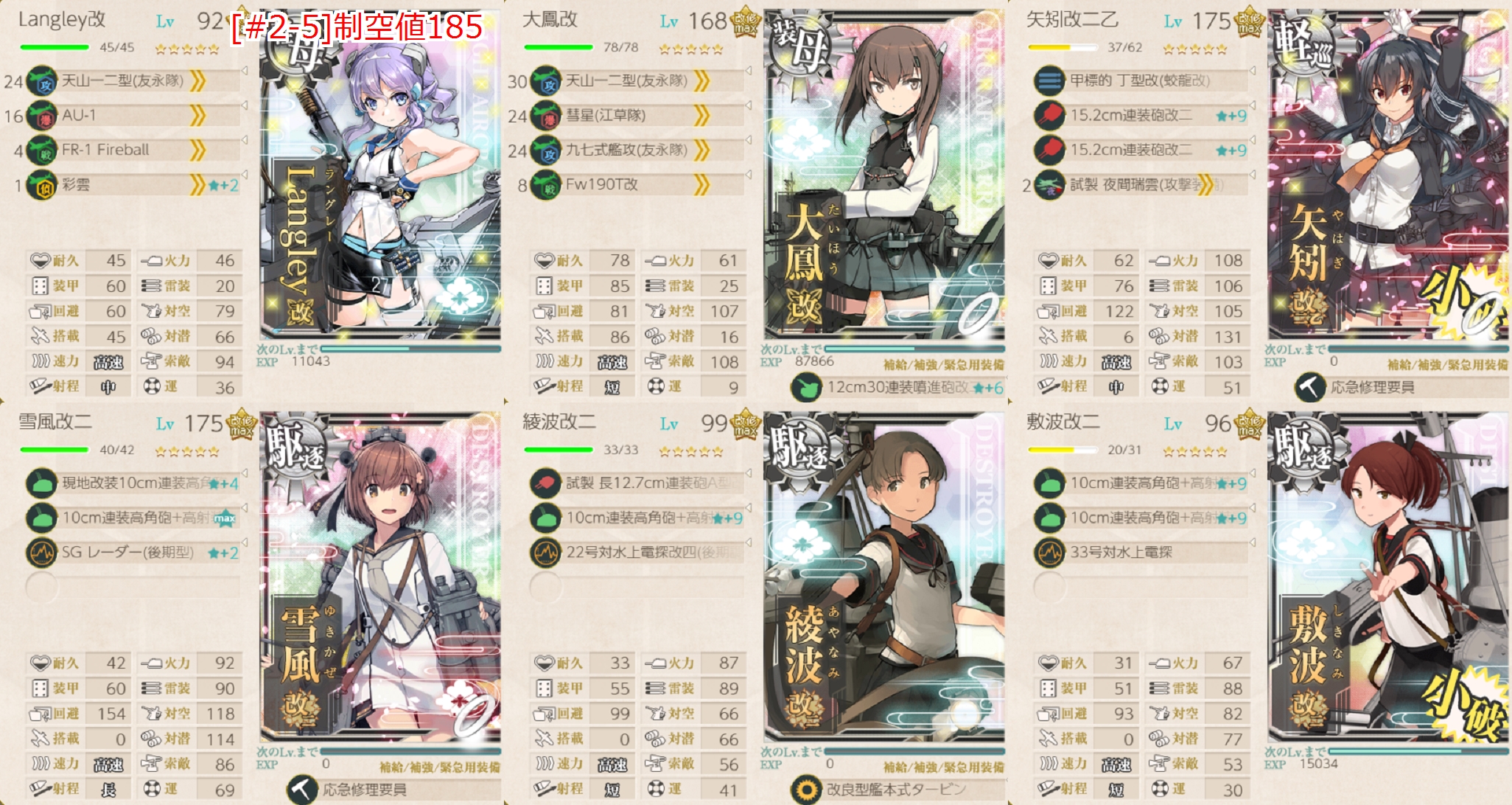Click the 33号対水上電探 radar icon

coord(1050,553)
